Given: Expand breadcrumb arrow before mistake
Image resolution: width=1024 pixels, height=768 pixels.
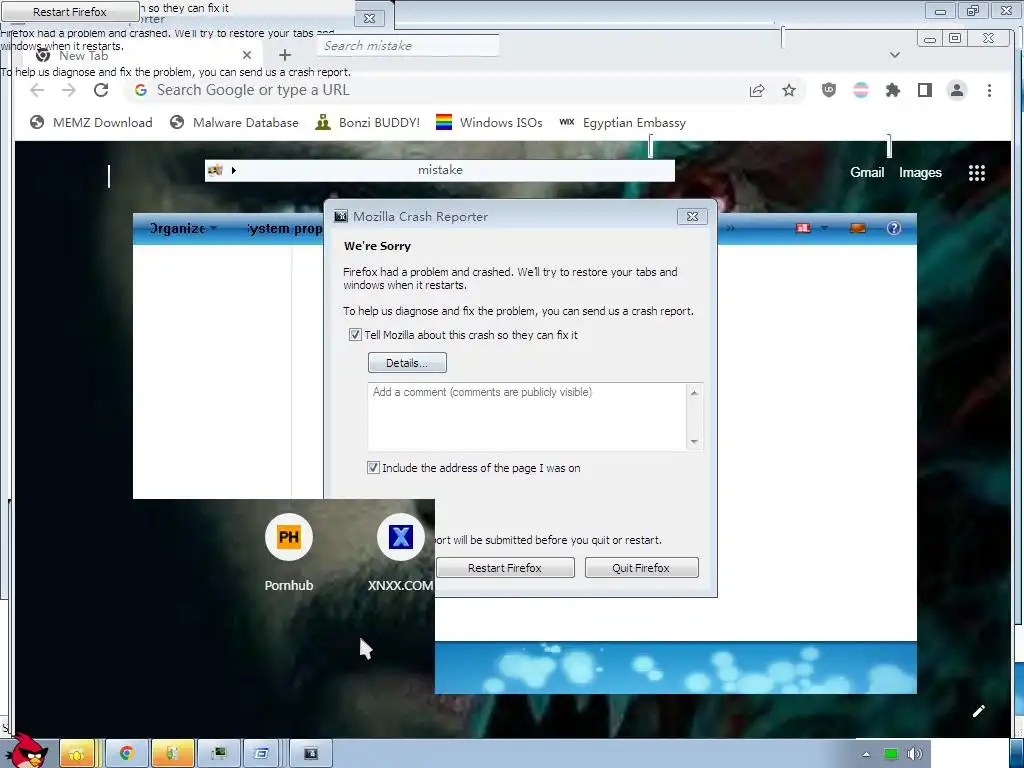Looking at the screenshot, I should pos(233,170).
